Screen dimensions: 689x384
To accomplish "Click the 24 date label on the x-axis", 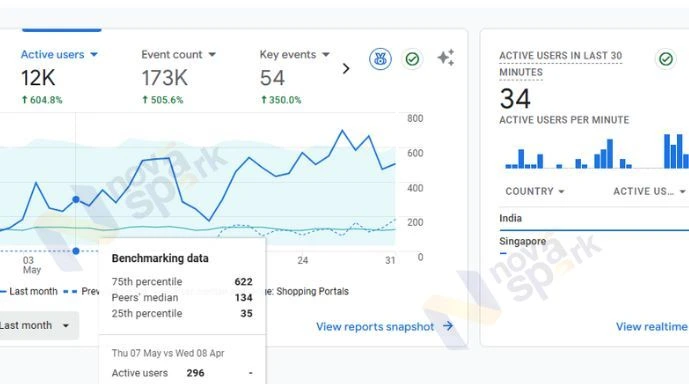I will click(302, 261).
